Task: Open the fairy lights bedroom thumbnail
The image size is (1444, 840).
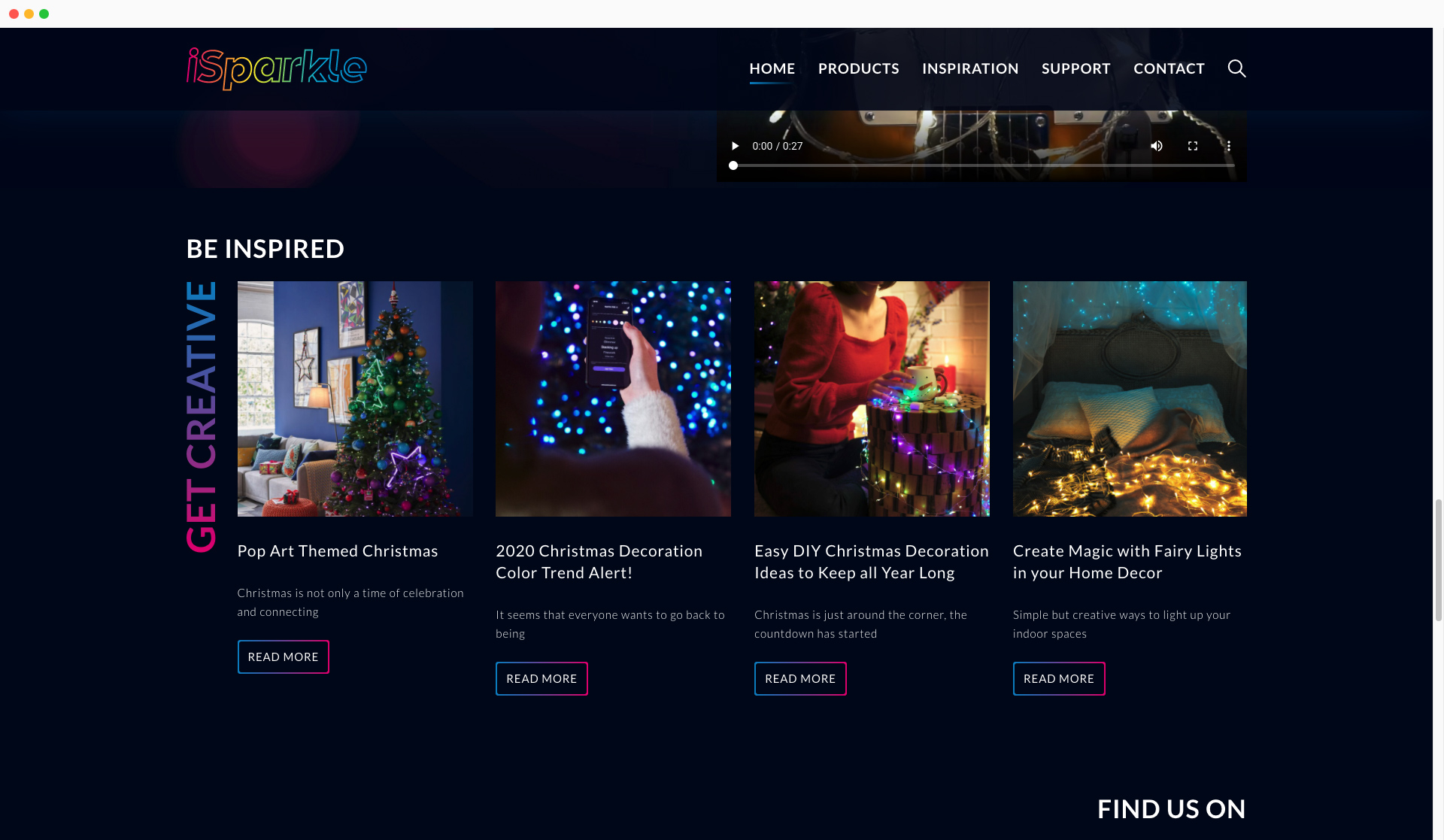Action: pyautogui.click(x=1130, y=399)
